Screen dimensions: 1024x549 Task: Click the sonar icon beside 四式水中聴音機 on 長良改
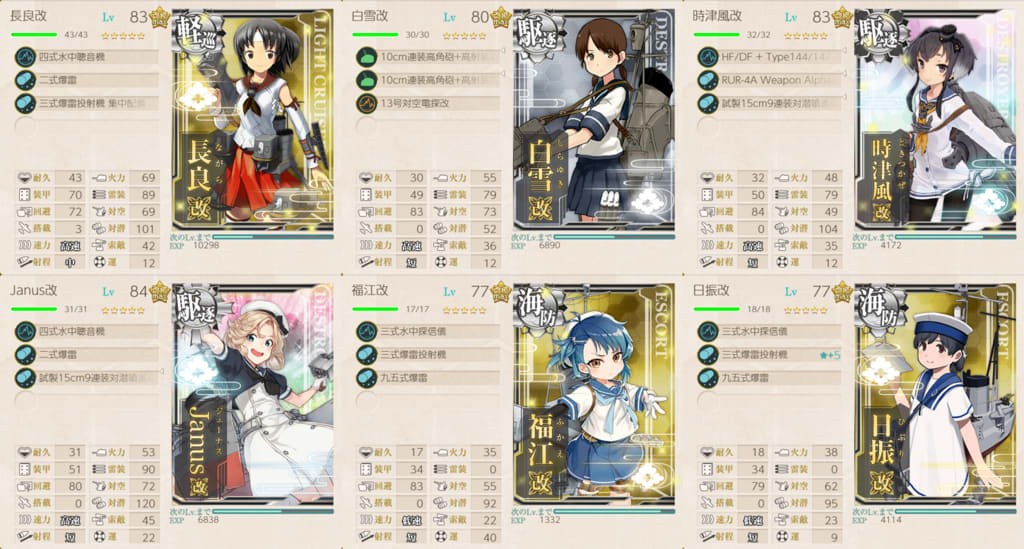(25, 57)
